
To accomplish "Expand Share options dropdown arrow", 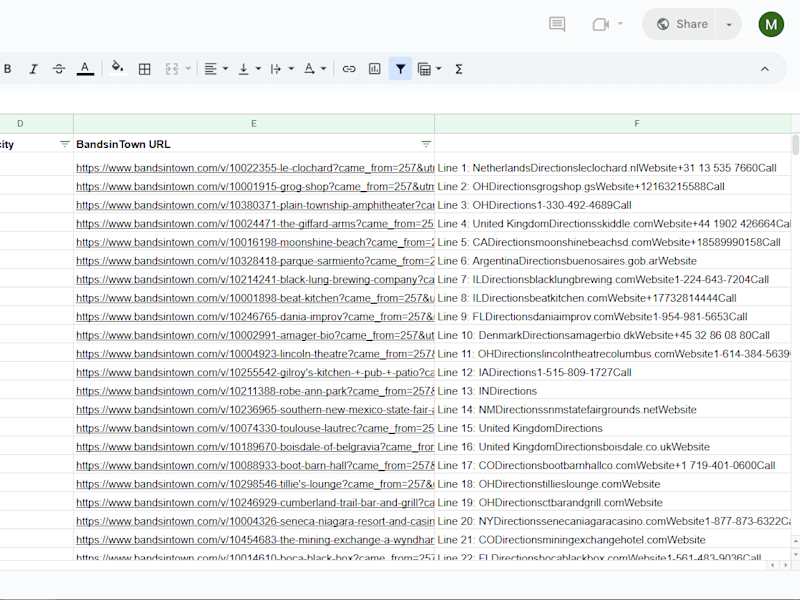I will click(x=729, y=24).
